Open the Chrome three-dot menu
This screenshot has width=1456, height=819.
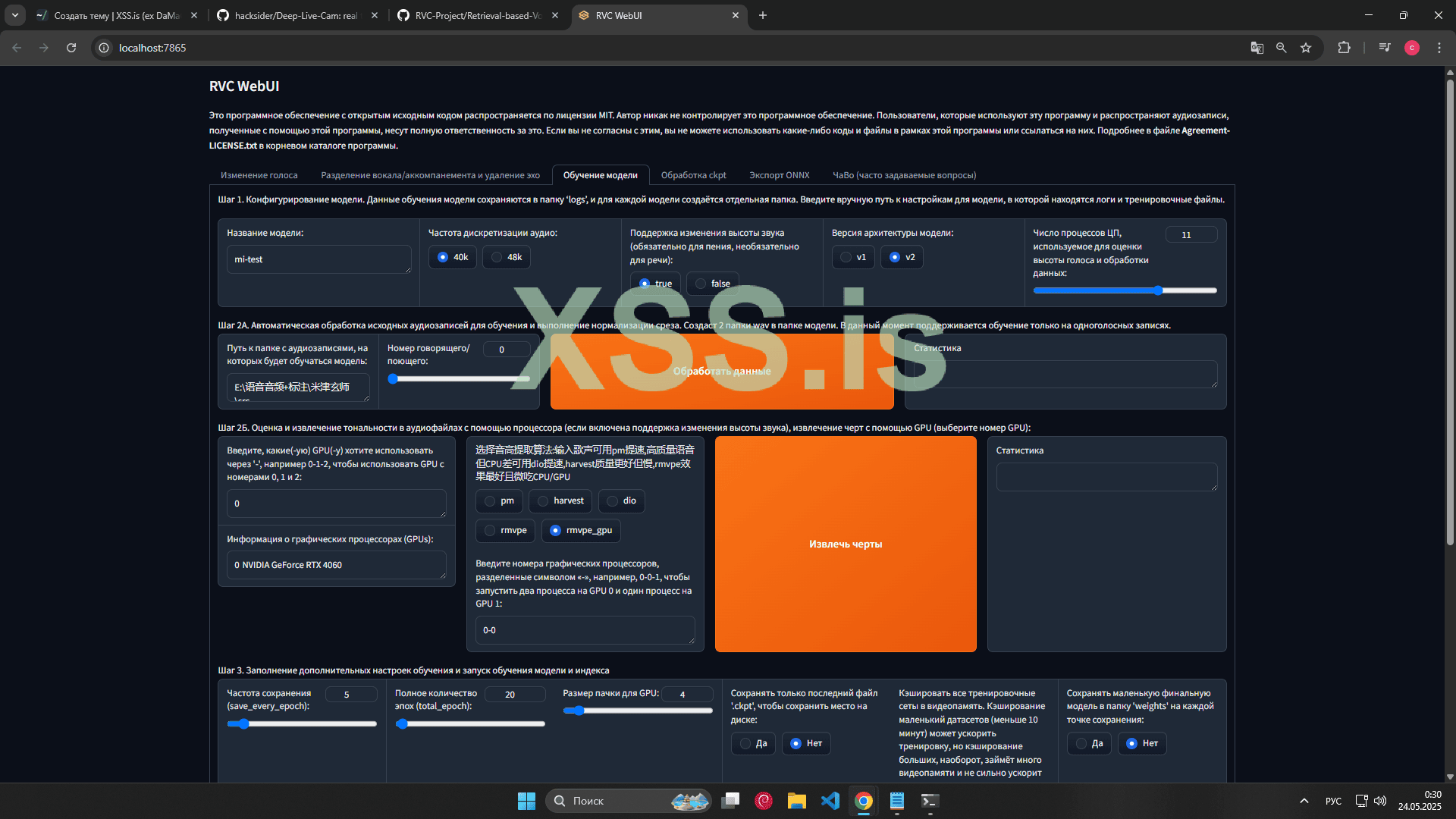coord(1439,48)
